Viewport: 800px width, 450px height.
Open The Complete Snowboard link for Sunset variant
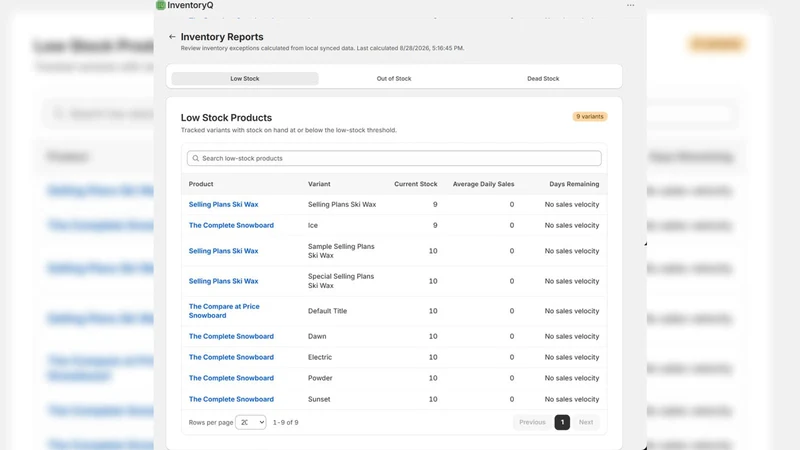click(231, 399)
